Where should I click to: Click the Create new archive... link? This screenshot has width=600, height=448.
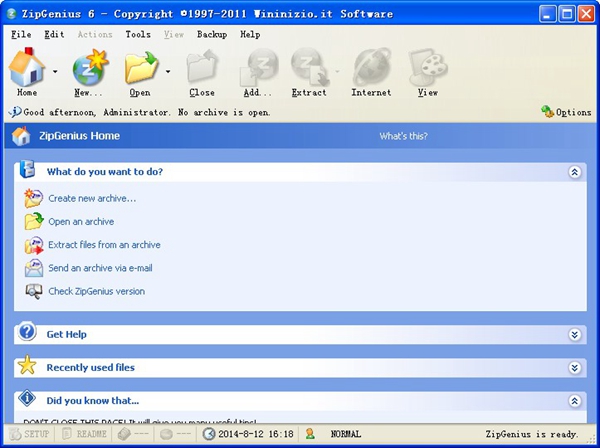[x=92, y=198]
